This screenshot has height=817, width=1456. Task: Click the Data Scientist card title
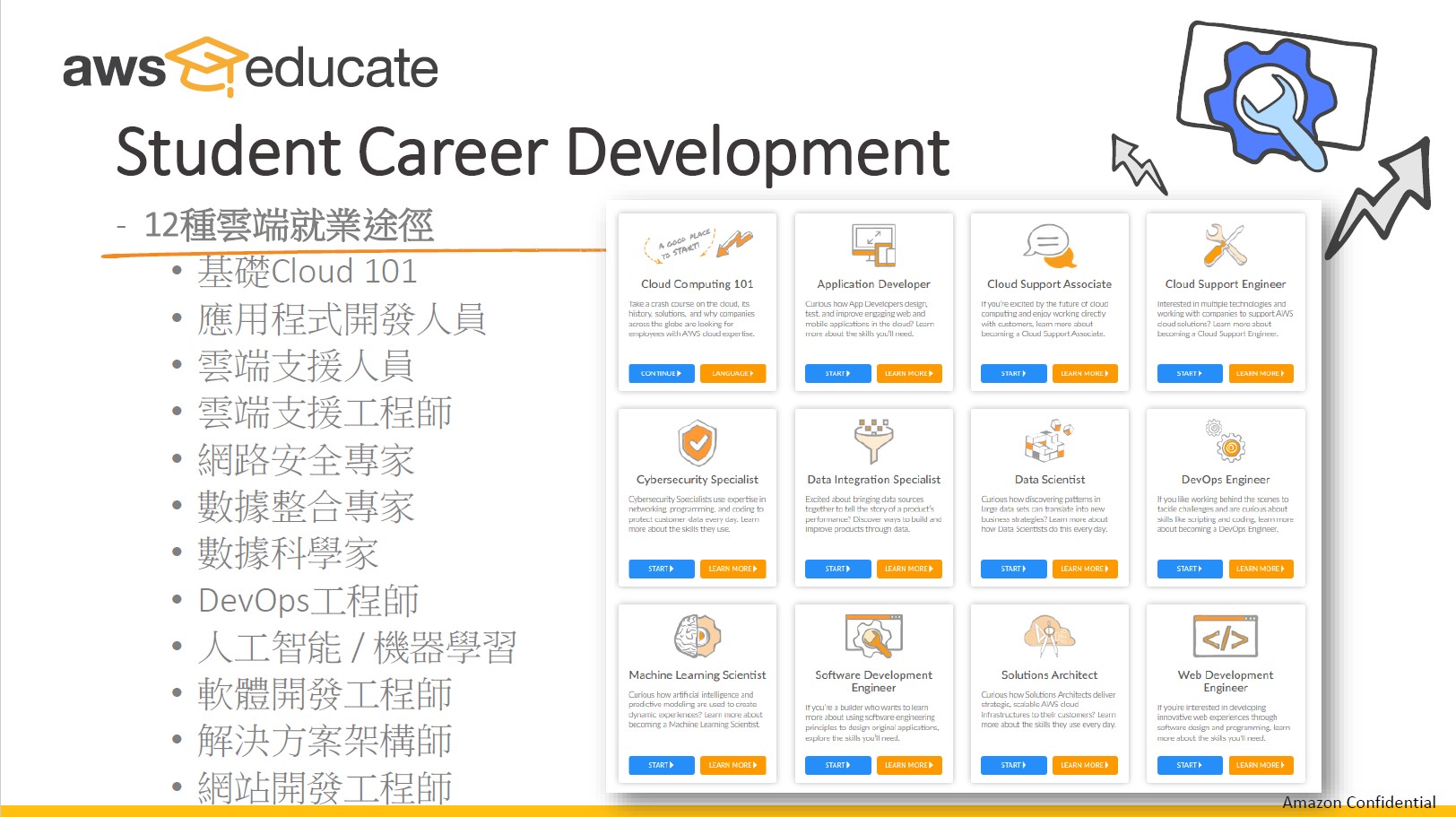tap(1049, 480)
